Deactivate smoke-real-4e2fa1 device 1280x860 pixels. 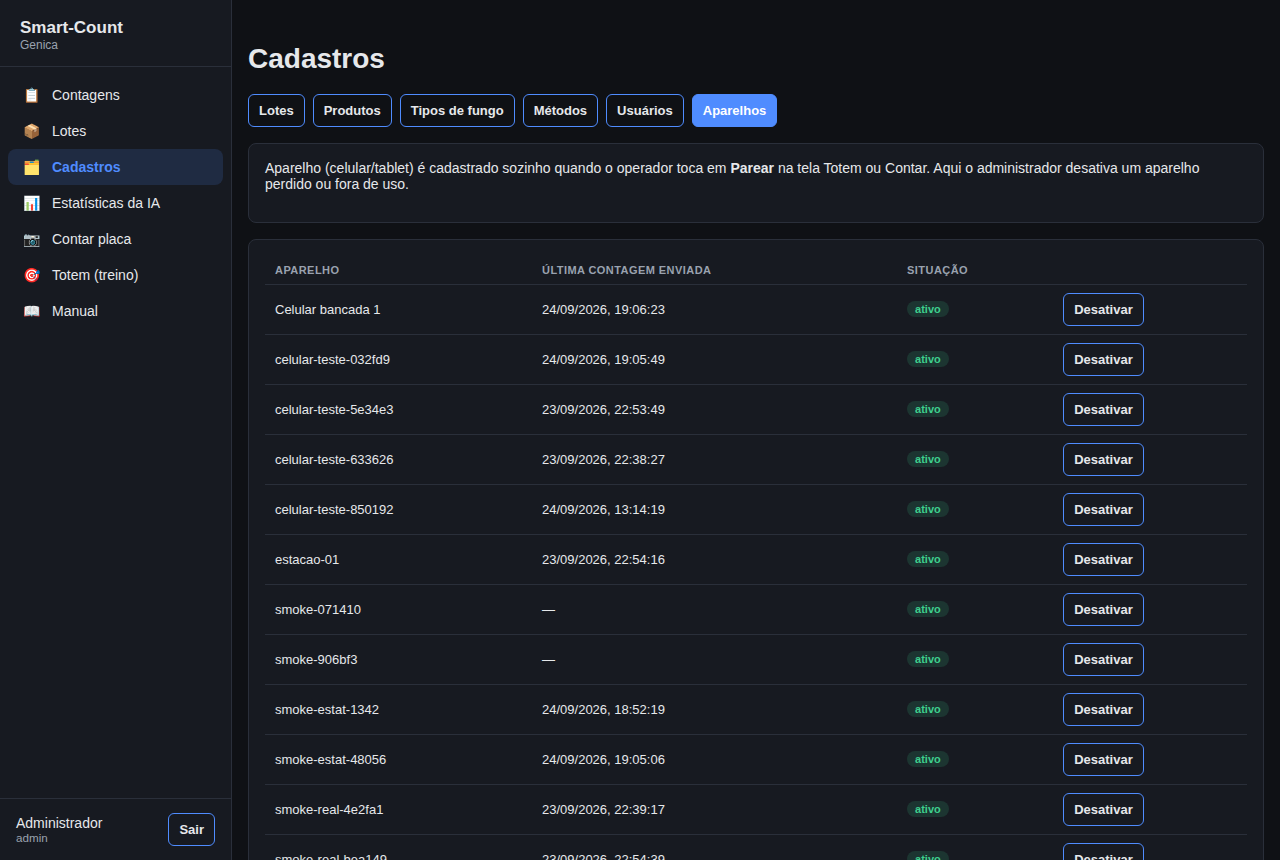pyautogui.click(x=1103, y=810)
